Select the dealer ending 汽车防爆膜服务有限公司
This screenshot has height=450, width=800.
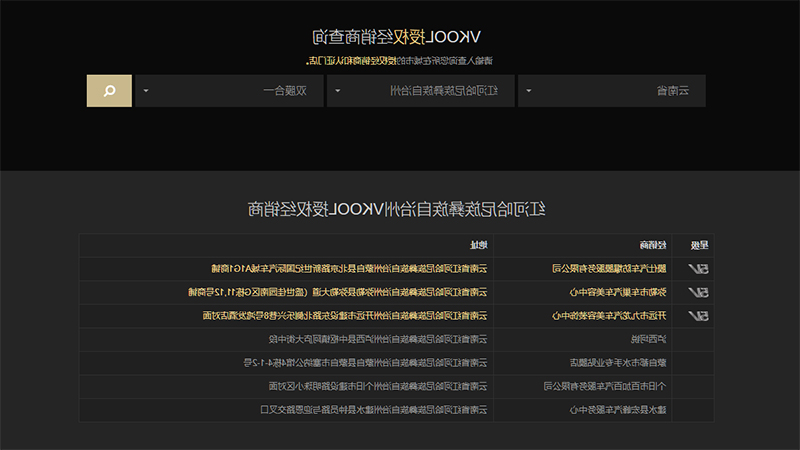pyautogui.click(x=609, y=269)
